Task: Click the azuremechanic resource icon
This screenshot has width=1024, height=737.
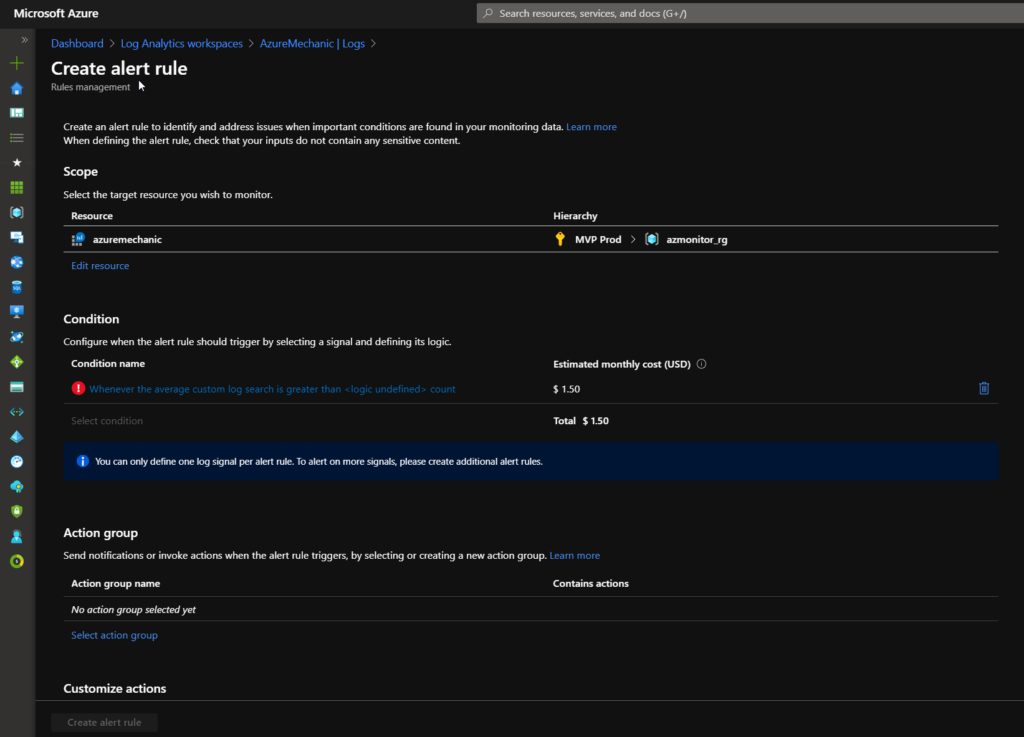Action: pyautogui.click(x=78, y=240)
